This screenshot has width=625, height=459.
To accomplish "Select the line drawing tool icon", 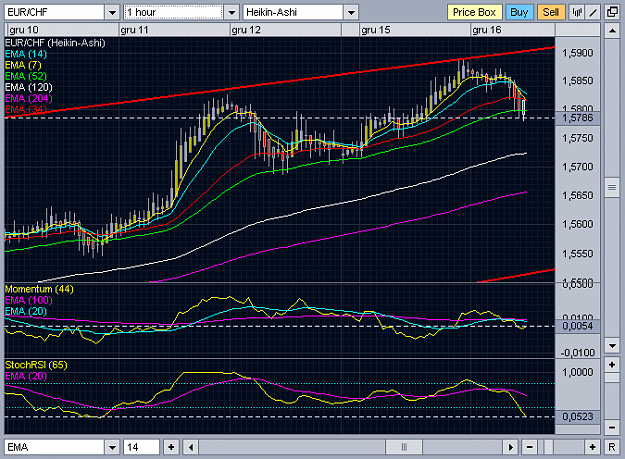I will 593,12.
